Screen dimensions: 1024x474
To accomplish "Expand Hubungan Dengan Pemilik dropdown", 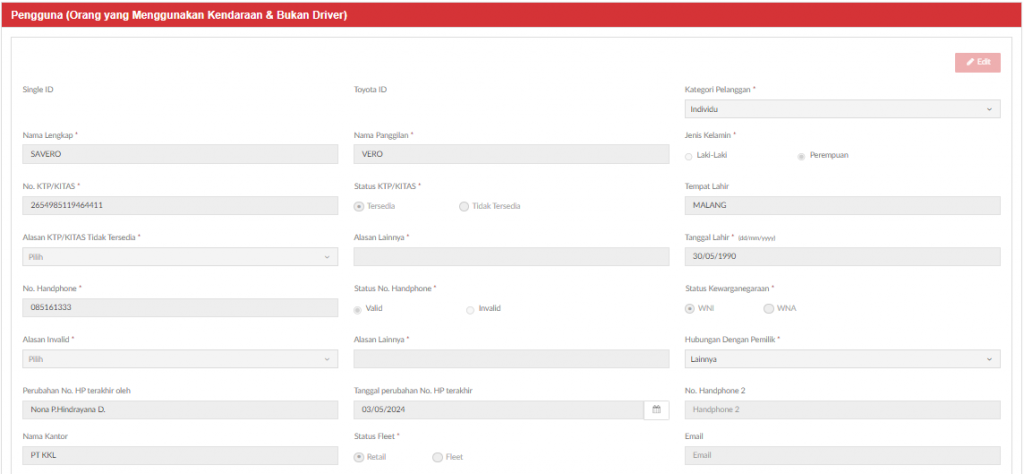I will click(842, 359).
